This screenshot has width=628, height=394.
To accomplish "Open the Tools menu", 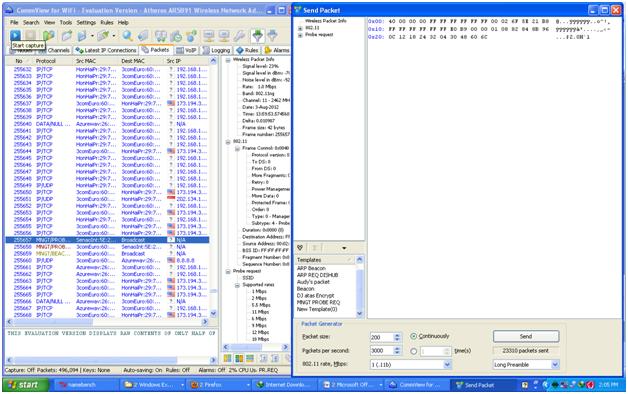I will [66, 22].
